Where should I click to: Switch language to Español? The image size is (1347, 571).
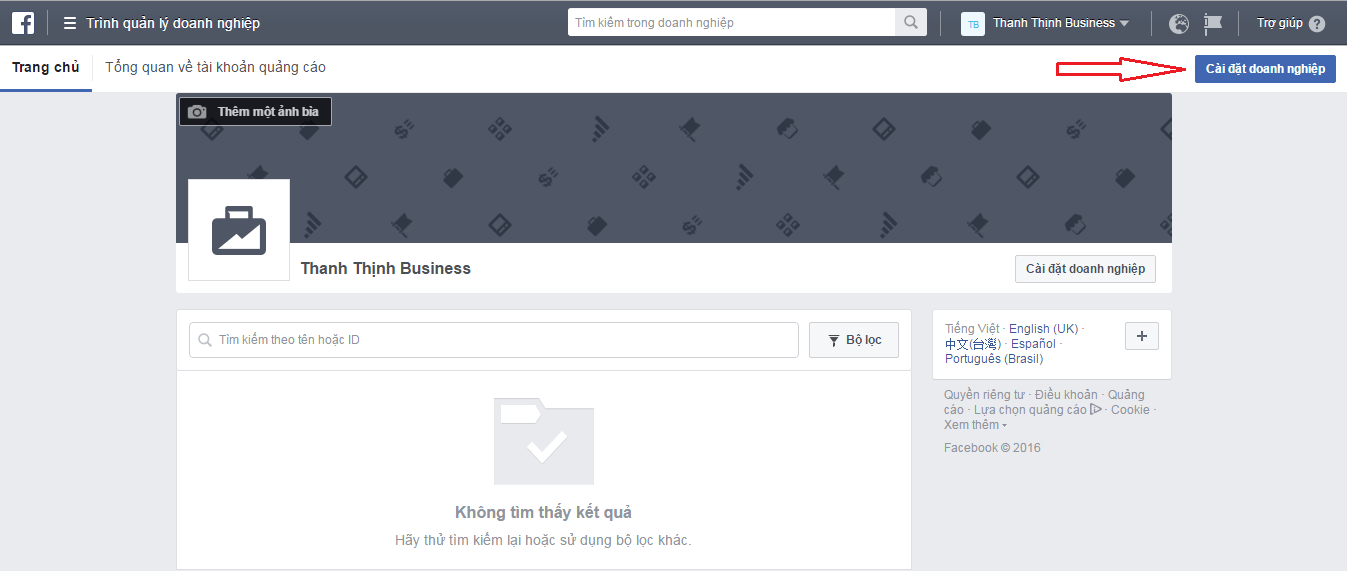click(x=1033, y=344)
